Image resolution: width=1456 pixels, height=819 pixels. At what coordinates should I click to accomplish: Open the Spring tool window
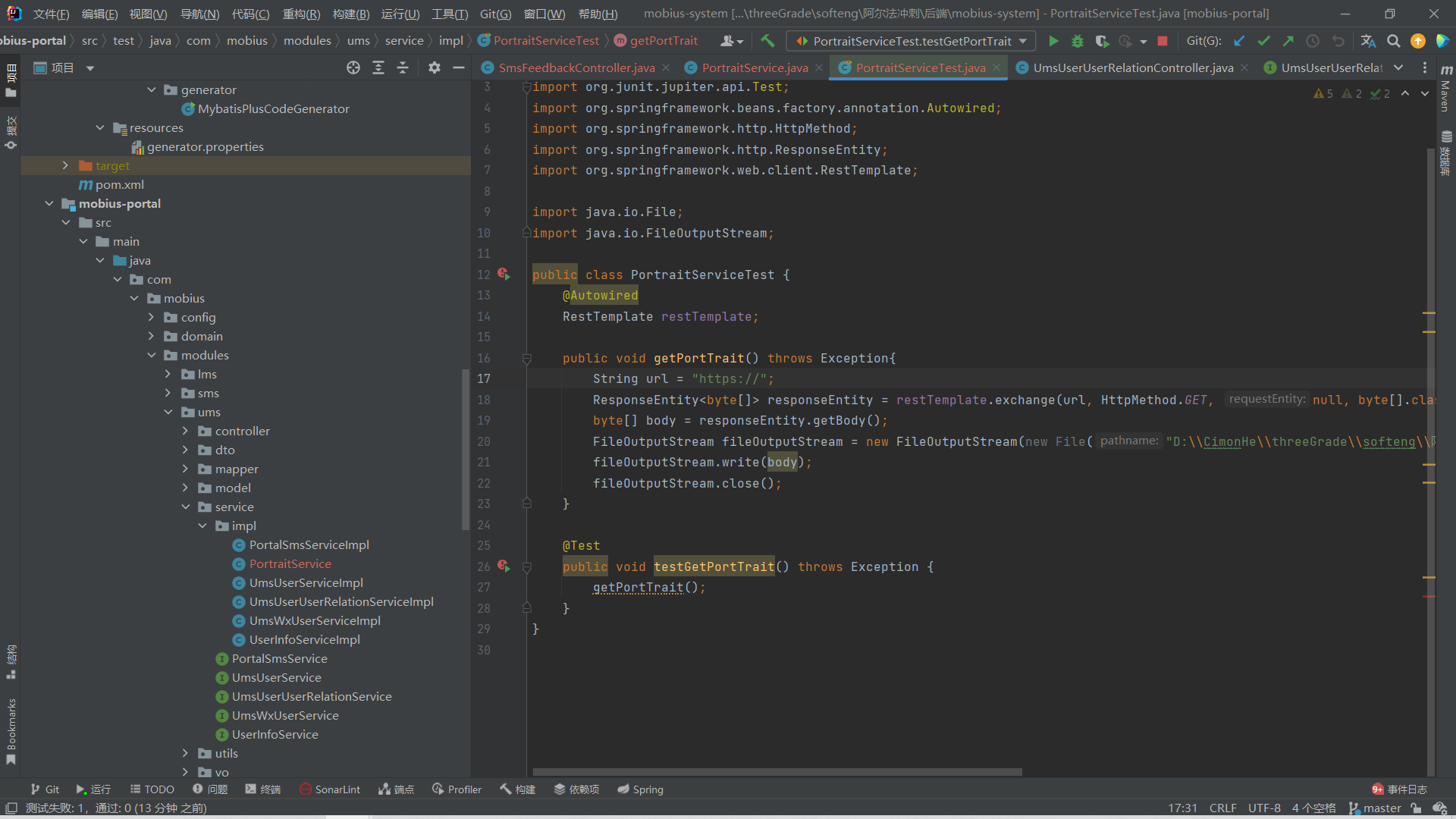(x=640, y=789)
